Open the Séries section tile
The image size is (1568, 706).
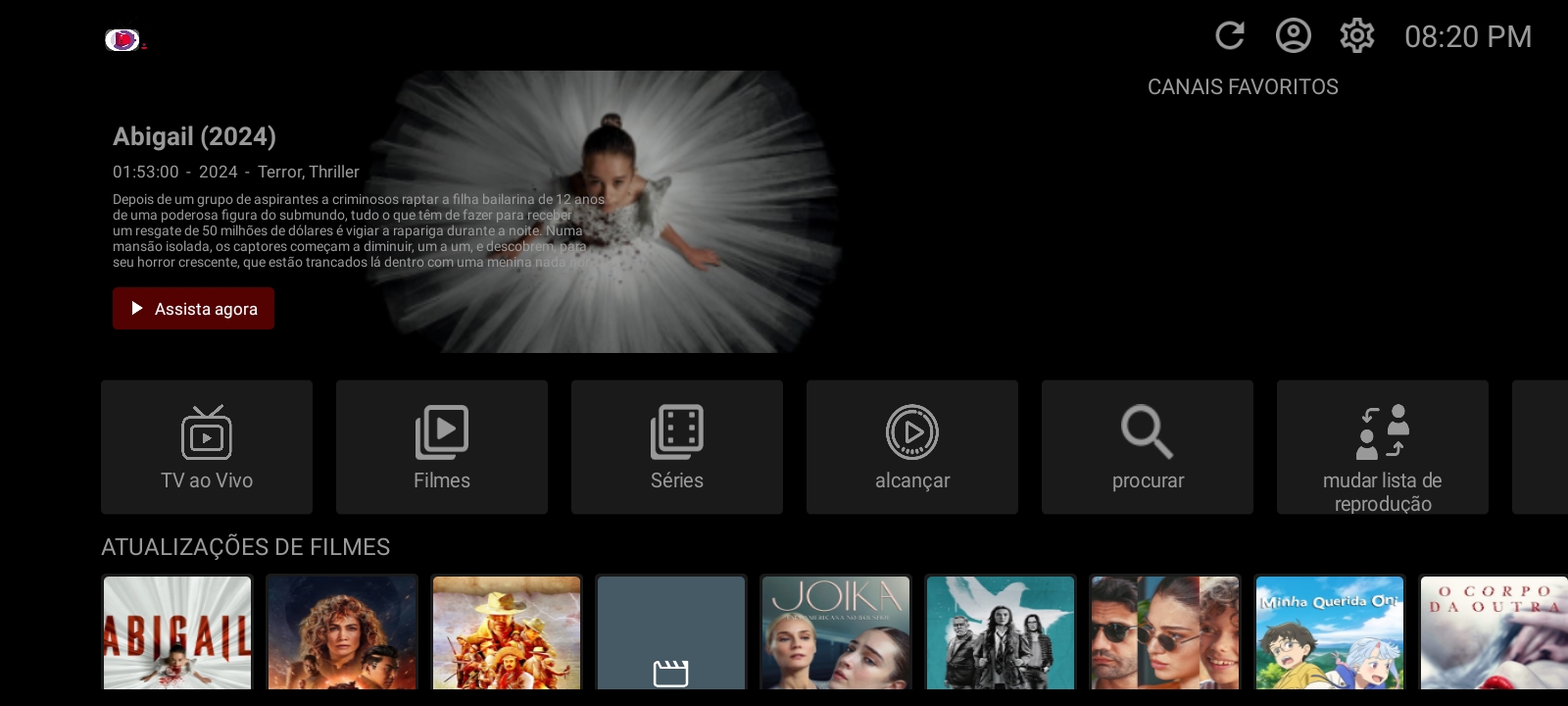point(677,447)
